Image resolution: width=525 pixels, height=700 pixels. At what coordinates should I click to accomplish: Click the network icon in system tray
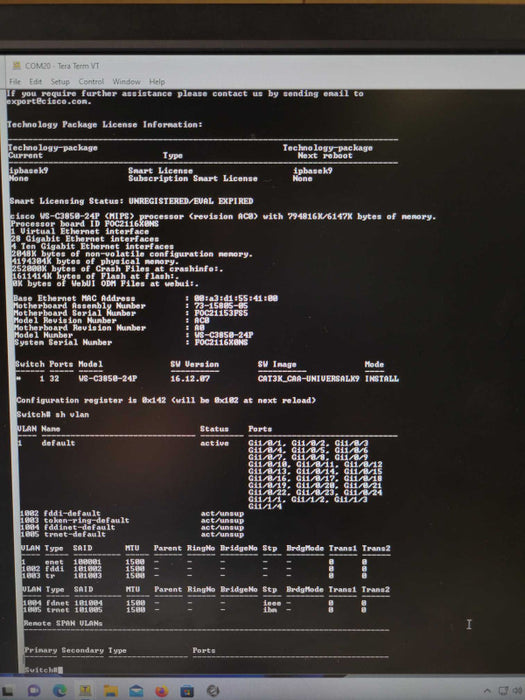point(503,691)
